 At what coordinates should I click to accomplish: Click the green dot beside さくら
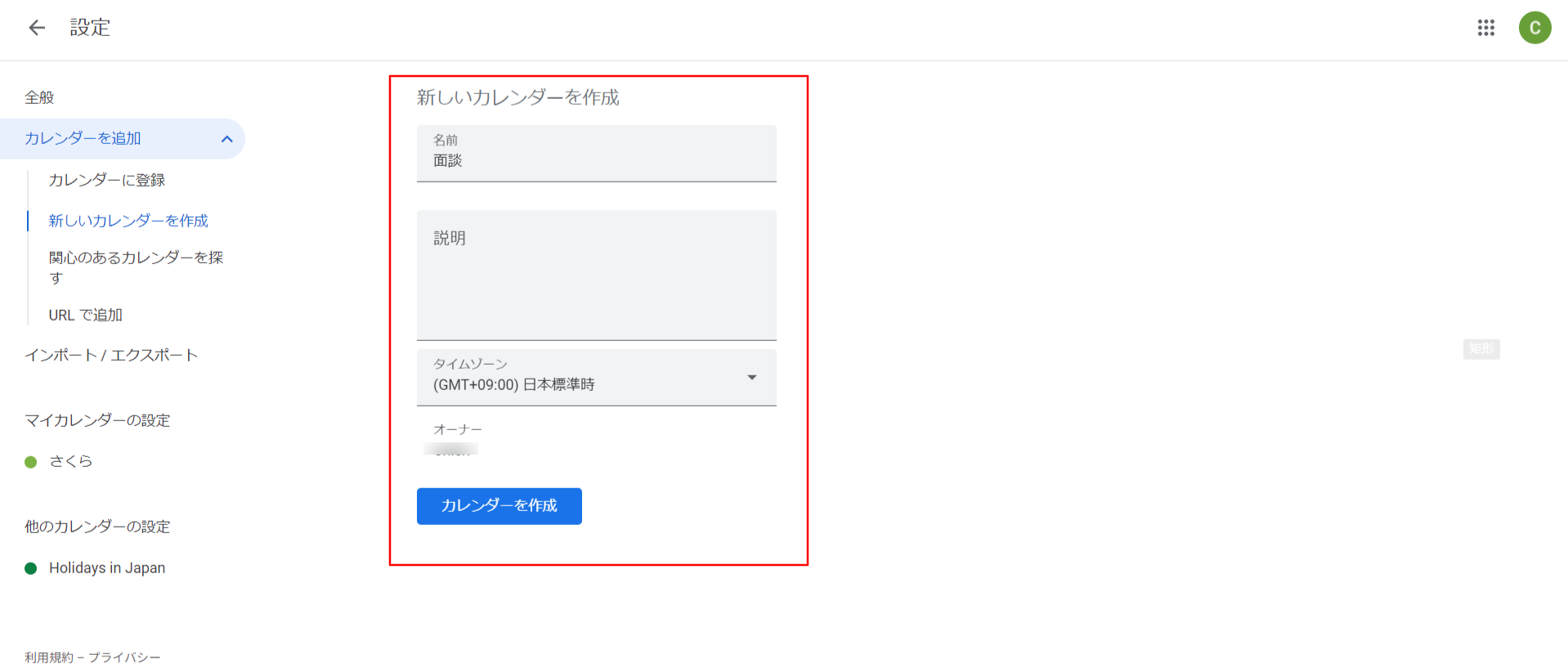click(x=31, y=462)
